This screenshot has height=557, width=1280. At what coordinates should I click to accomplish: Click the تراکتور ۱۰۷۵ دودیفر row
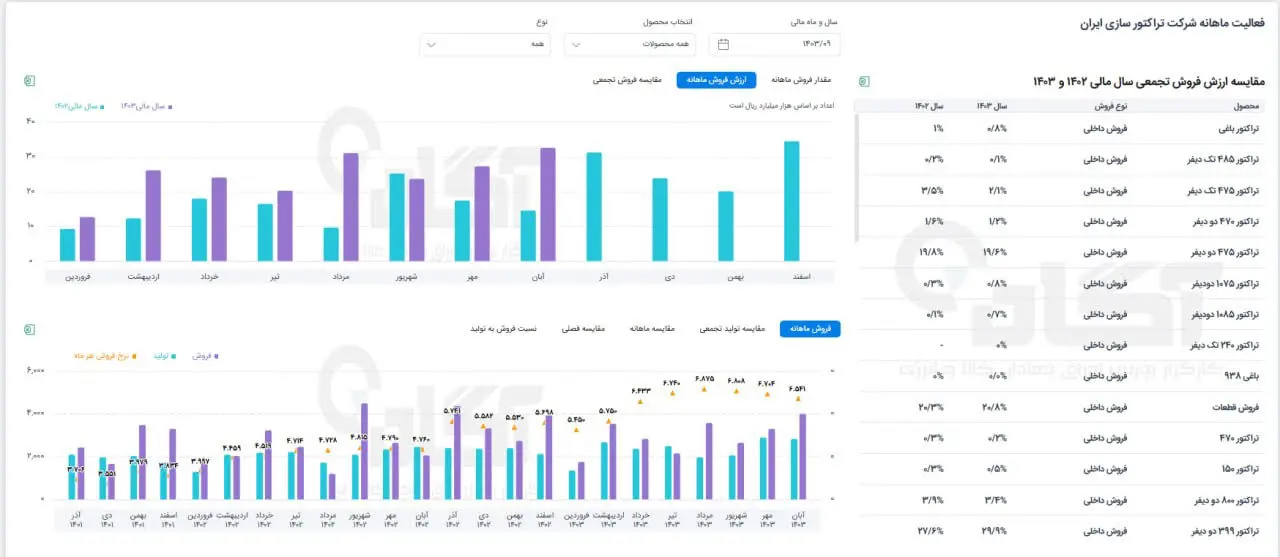[x=1063, y=284]
